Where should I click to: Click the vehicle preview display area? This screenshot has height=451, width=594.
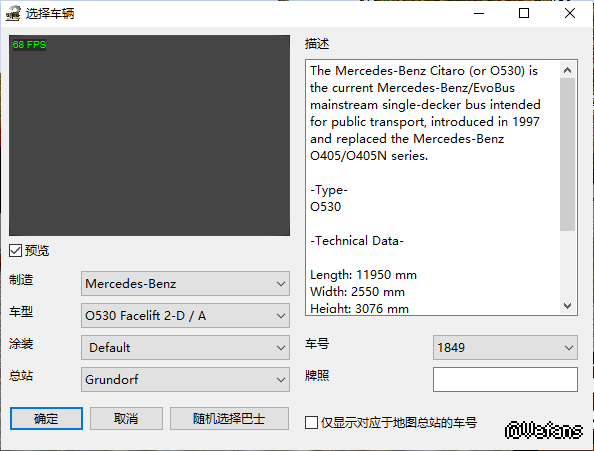pyautogui.click(x=149, y=136)
